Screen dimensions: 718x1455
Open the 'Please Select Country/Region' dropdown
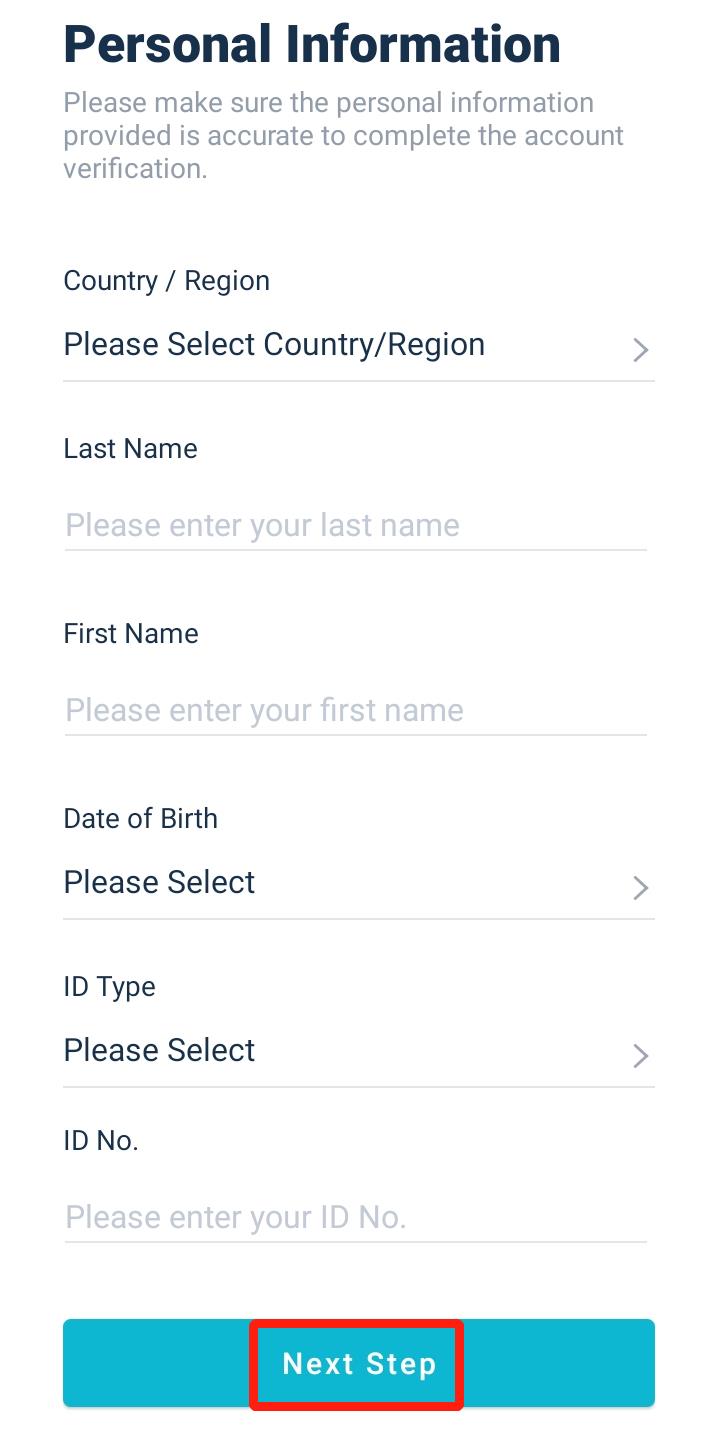tap(274, 345)
